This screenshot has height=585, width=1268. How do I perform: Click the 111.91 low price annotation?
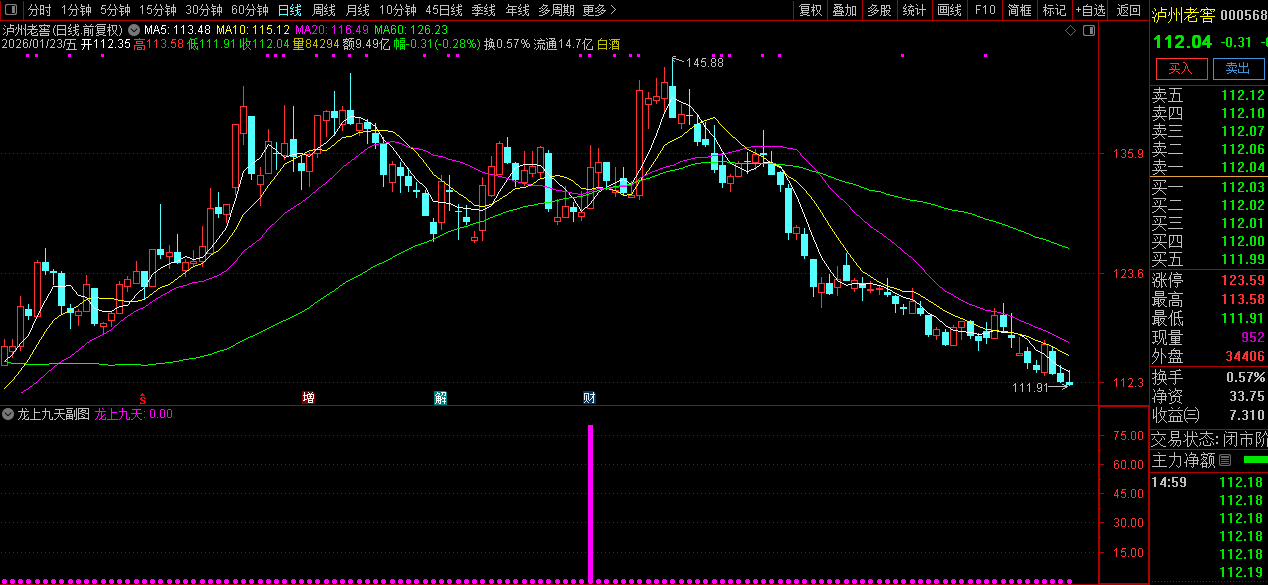(x=1031, y=387)
